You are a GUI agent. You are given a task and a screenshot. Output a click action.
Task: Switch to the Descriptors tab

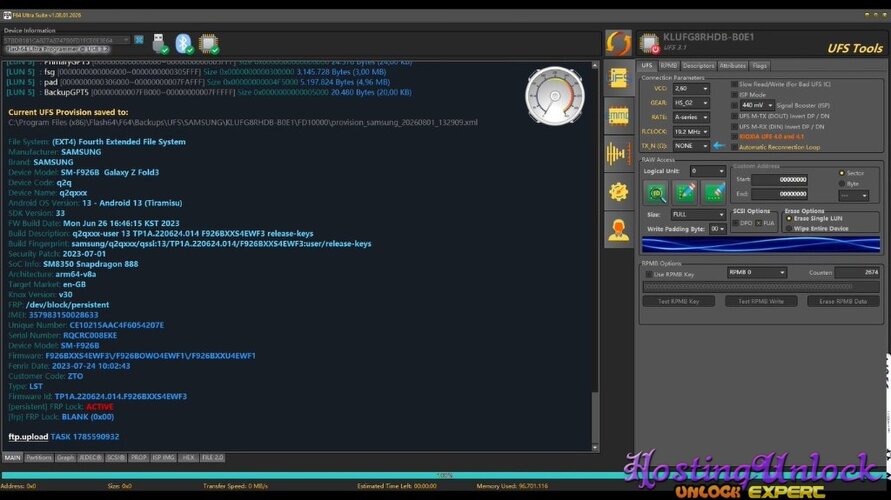tap(698, 66)
